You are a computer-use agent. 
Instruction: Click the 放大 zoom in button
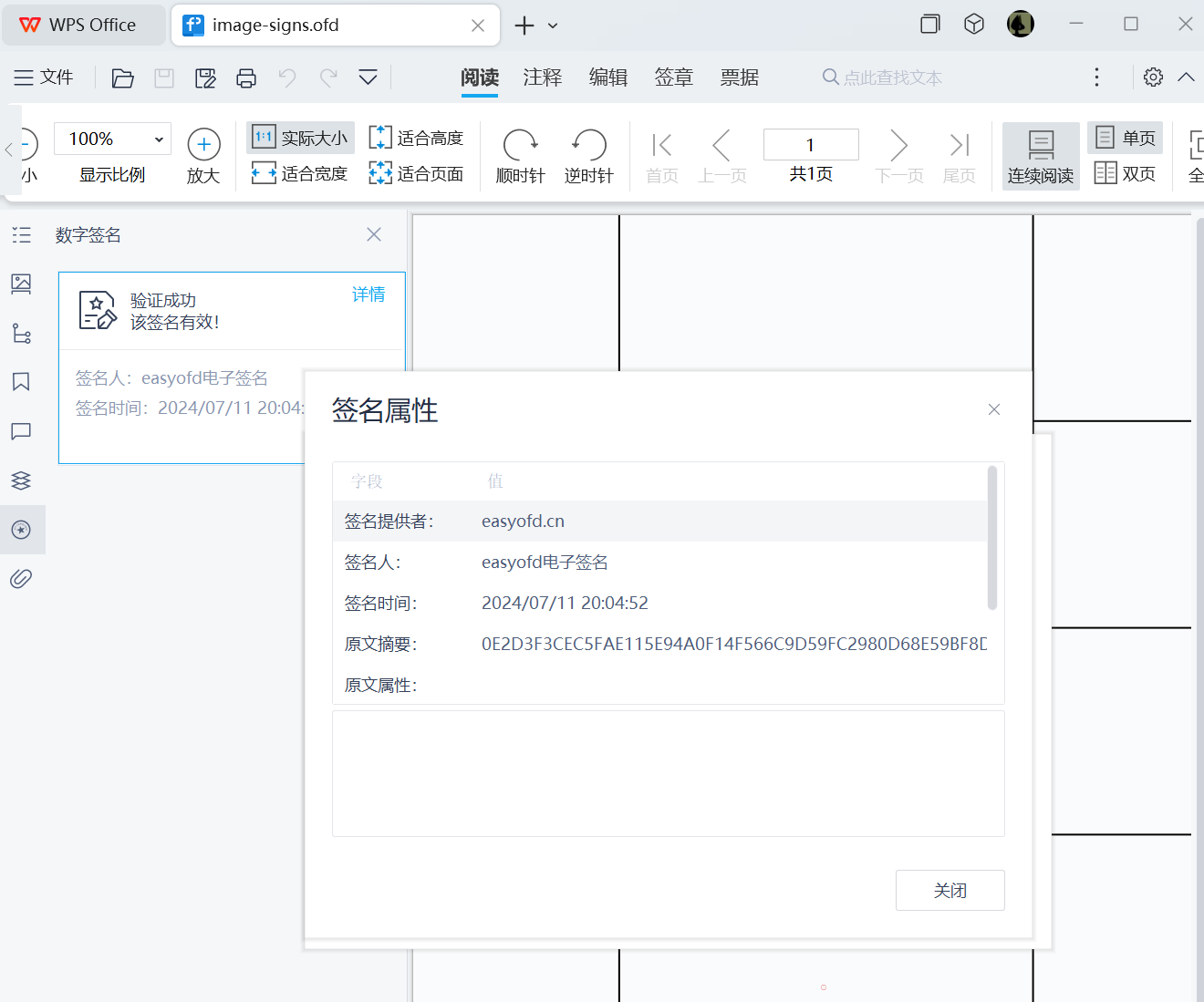coord(203,156)
